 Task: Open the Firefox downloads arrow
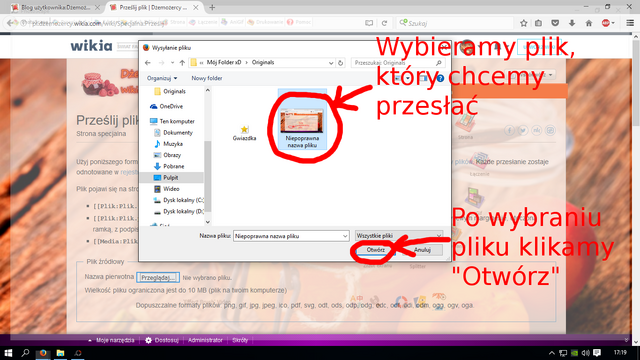[572, 23]
